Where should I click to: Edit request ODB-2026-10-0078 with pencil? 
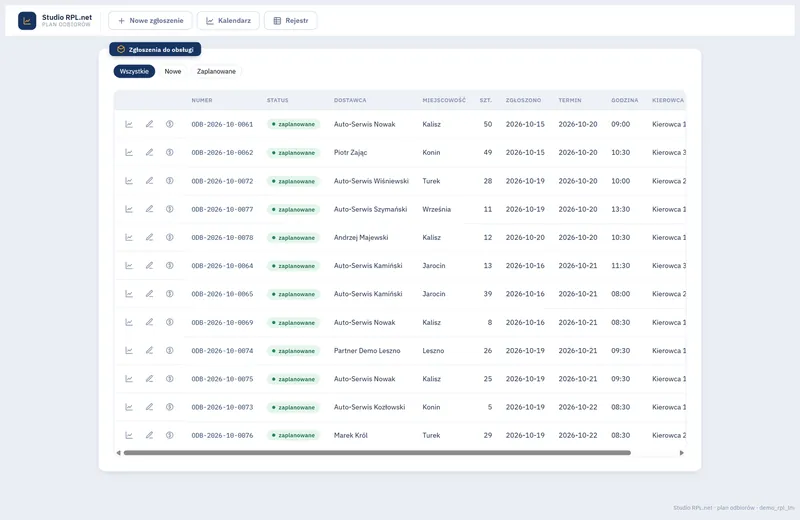(x=149, y=237)
